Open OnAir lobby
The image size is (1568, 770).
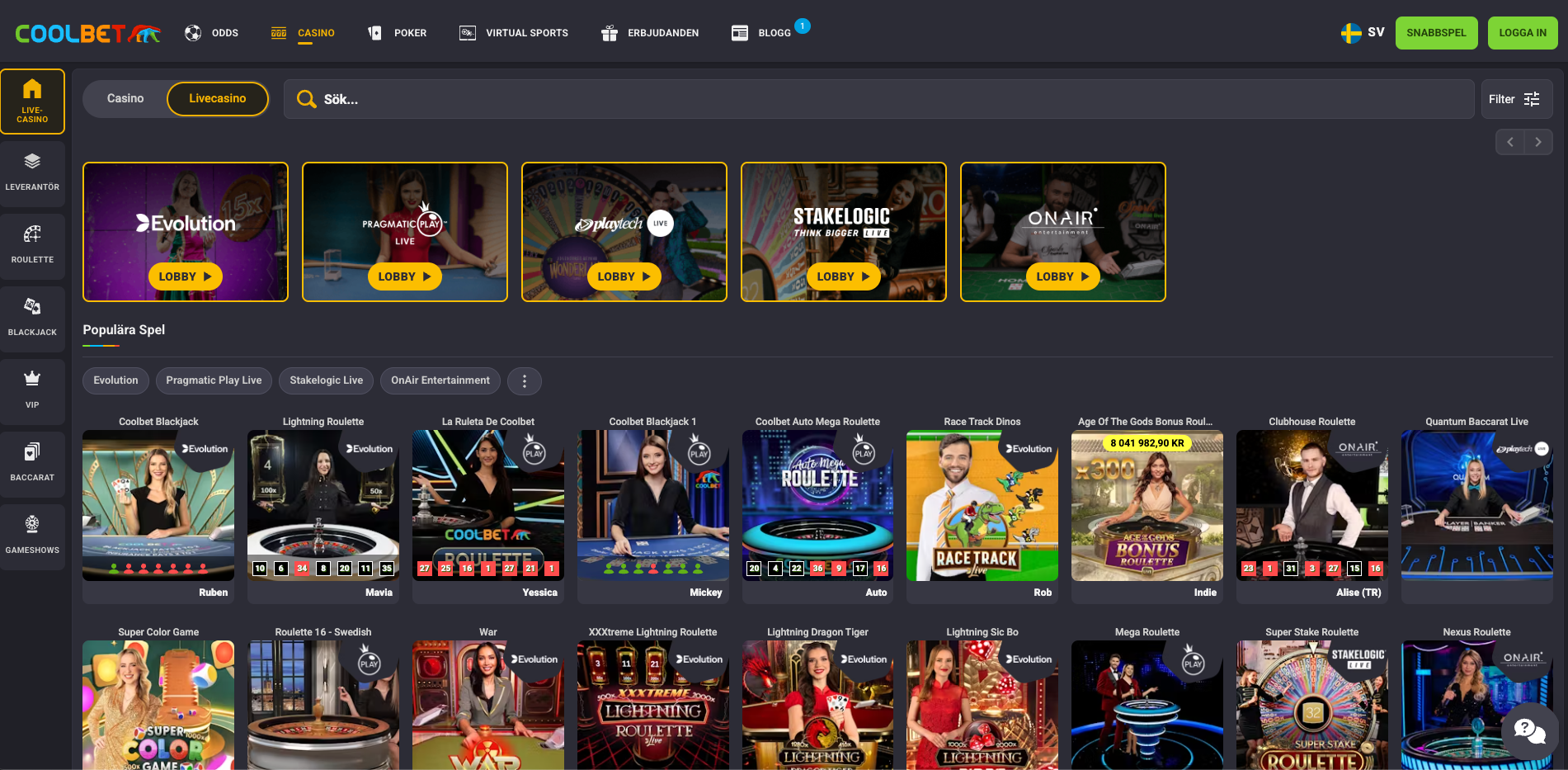[1063, 276]
